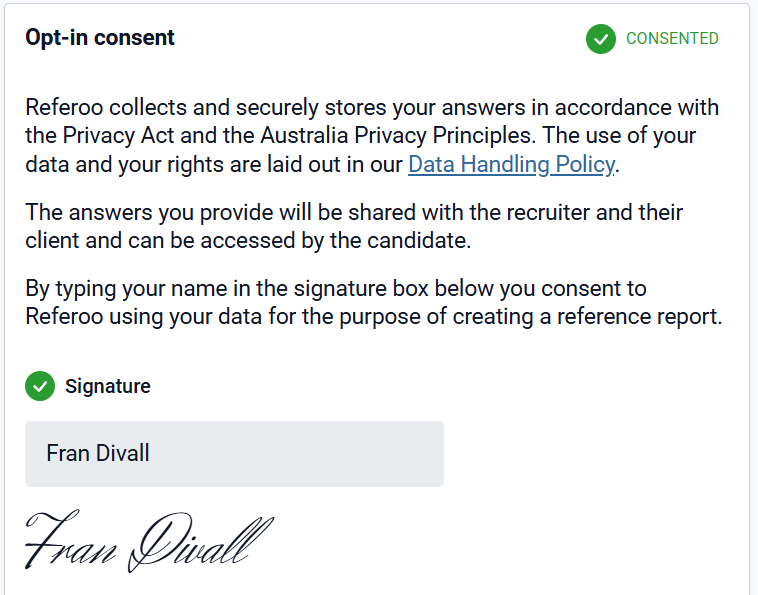Click the handwritten Fran Divall signature image

(x=148, y=542)
